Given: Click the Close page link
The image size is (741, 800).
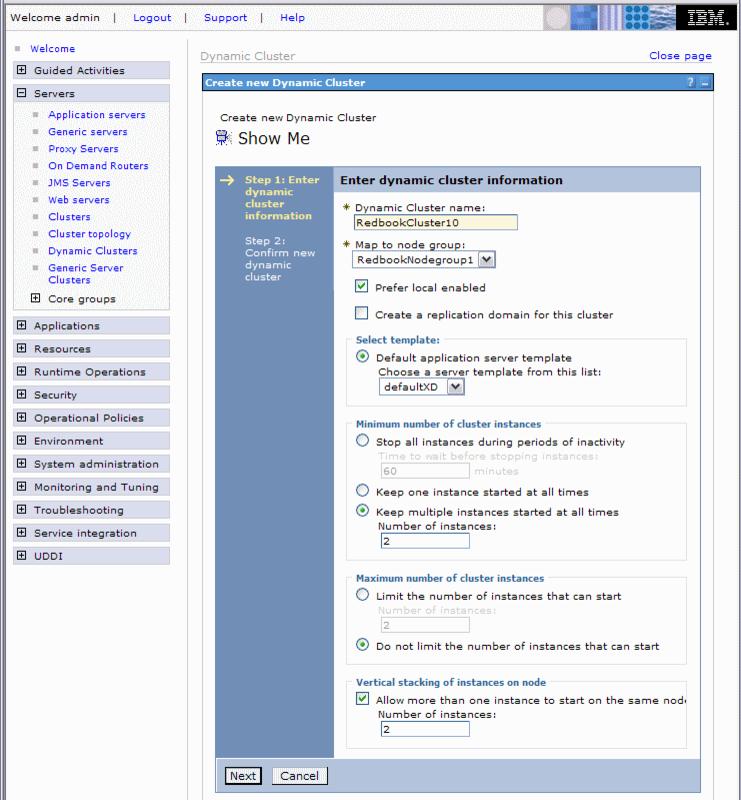Looking at the screenshot, I should (680, 56).
